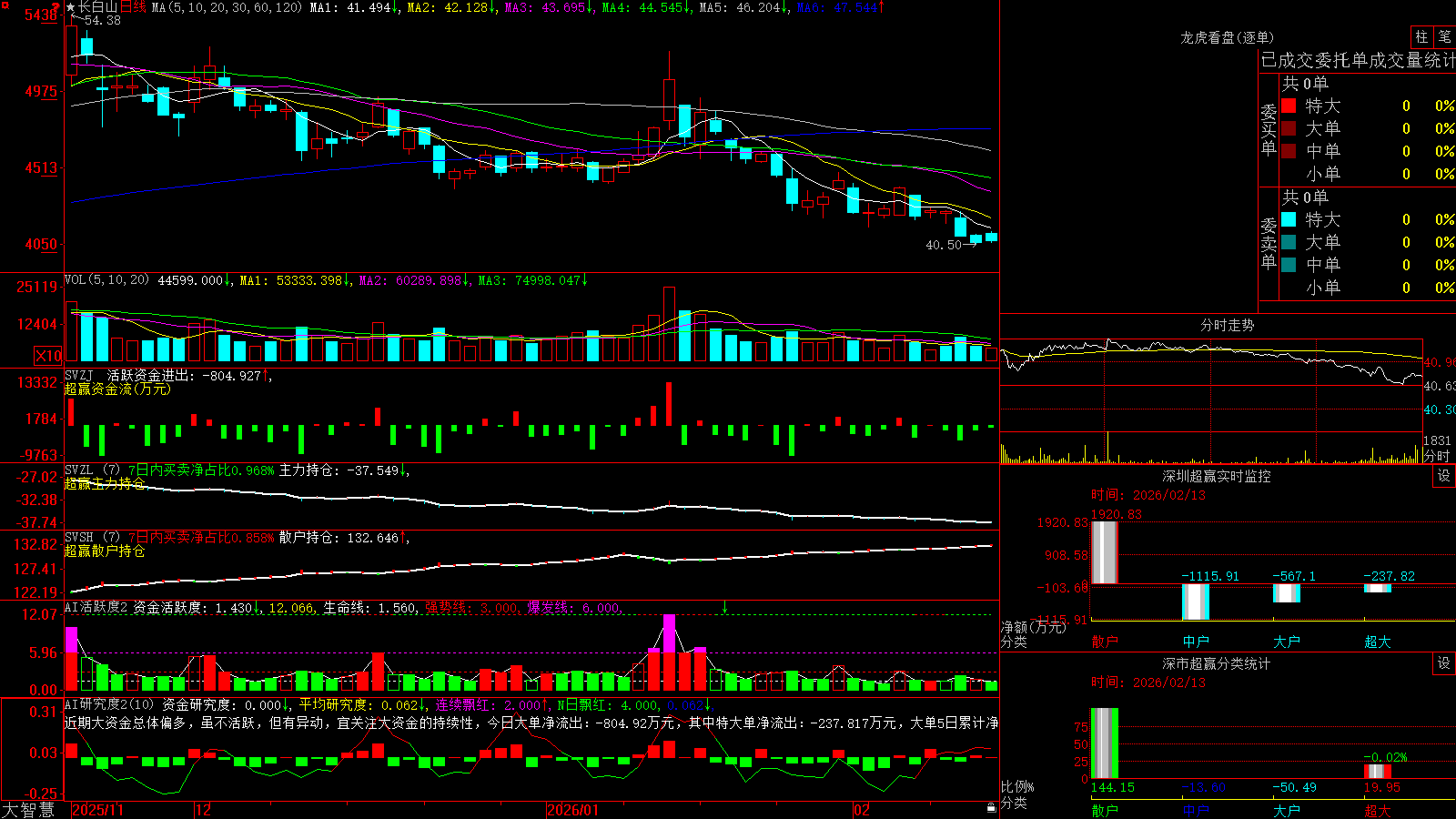The width and height of the screenshot is (1456, 819).
Task: Click the X10 volume scale indicator
Action: point(48,356)
